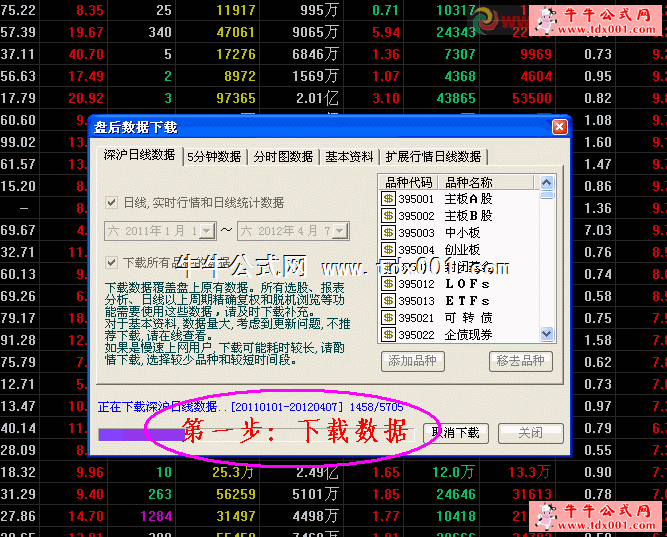Image resolution: width=667 pixels, height=537 pixels.
Task: Click the 创业板 list row text
Action: coord(462,250)
